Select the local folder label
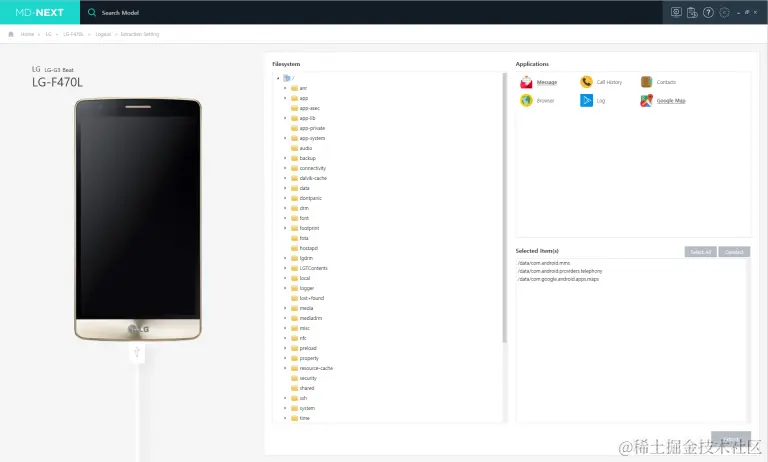Screen dimensions: 768x462 (305, 278)
